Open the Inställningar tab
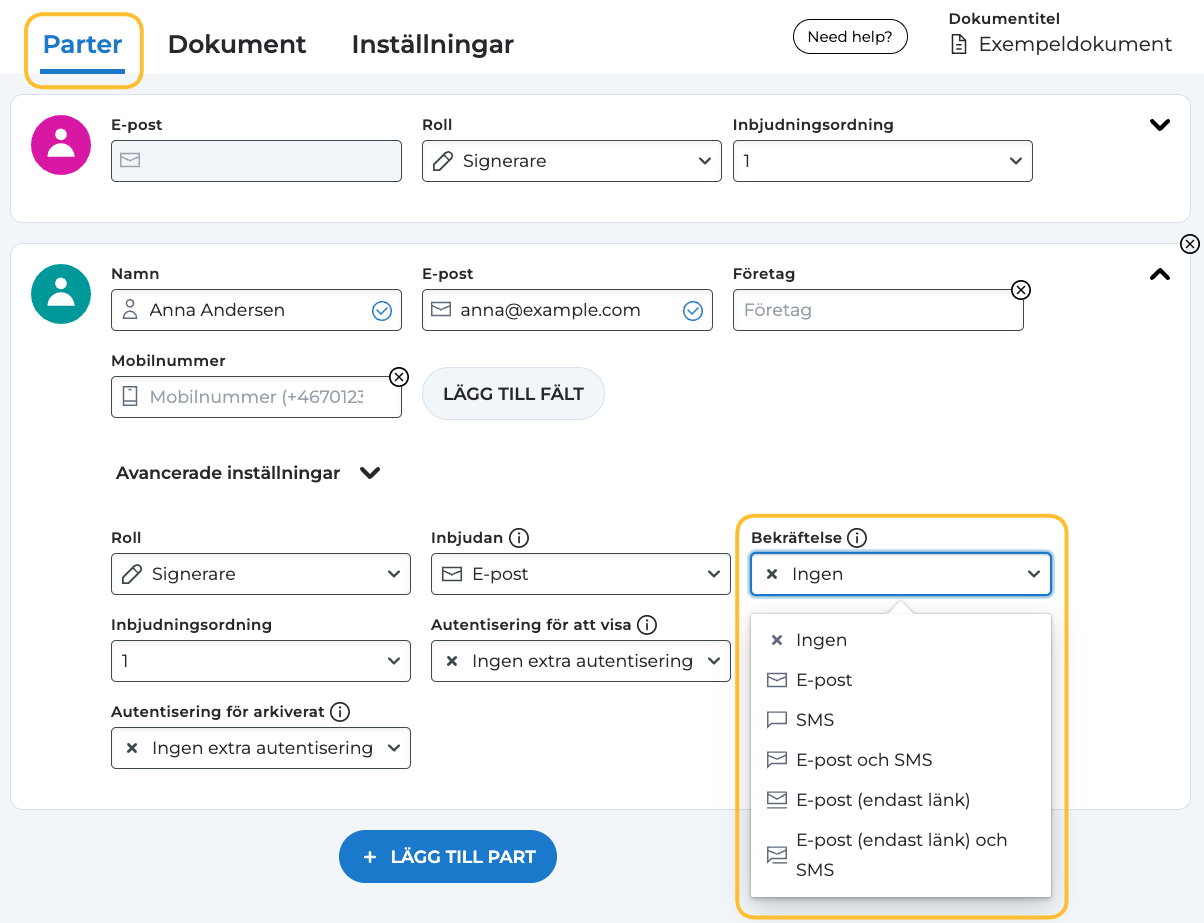1204x923 pixels. pos(432,45)
